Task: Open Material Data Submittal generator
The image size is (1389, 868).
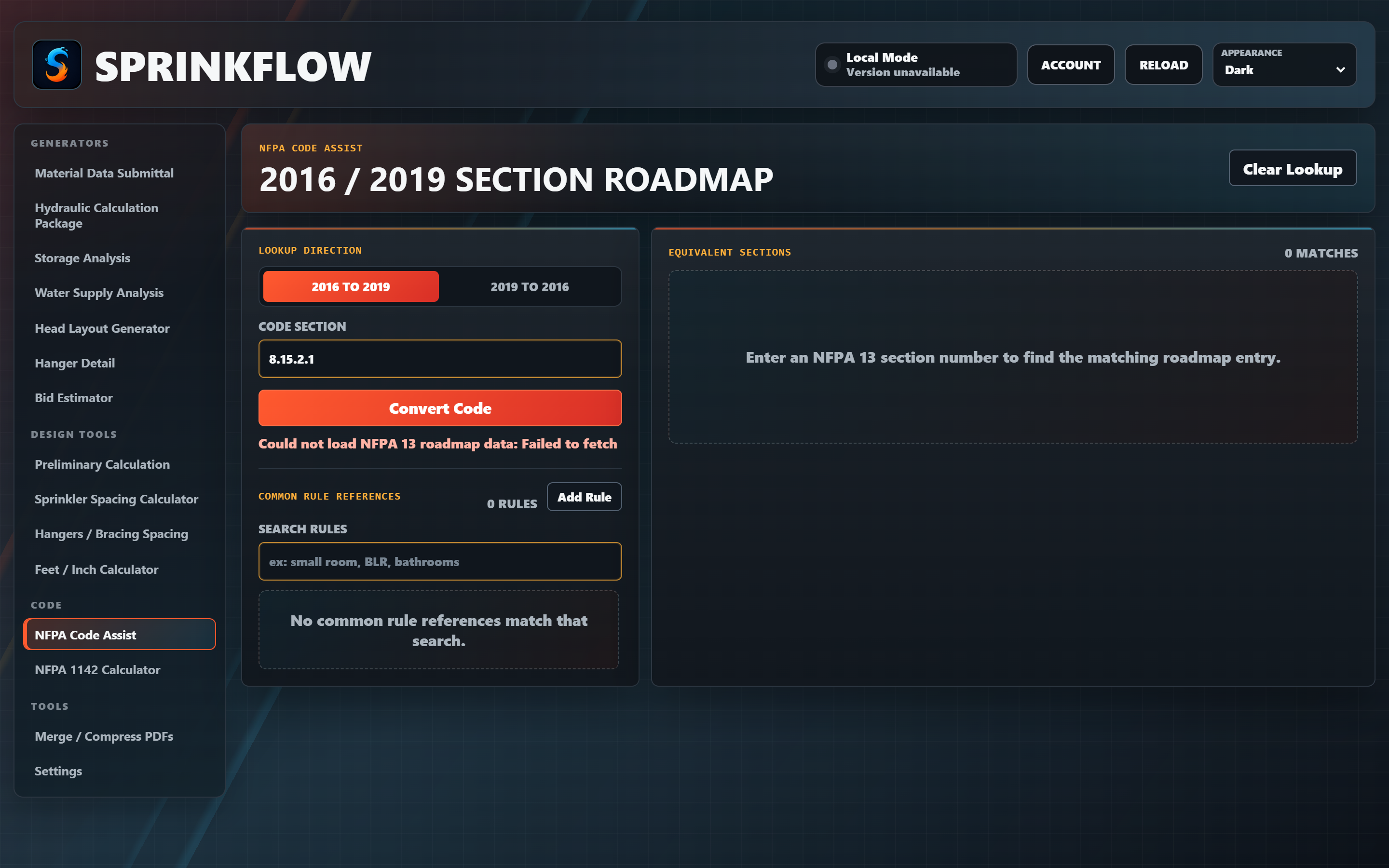Action: [x=120, y=173]
